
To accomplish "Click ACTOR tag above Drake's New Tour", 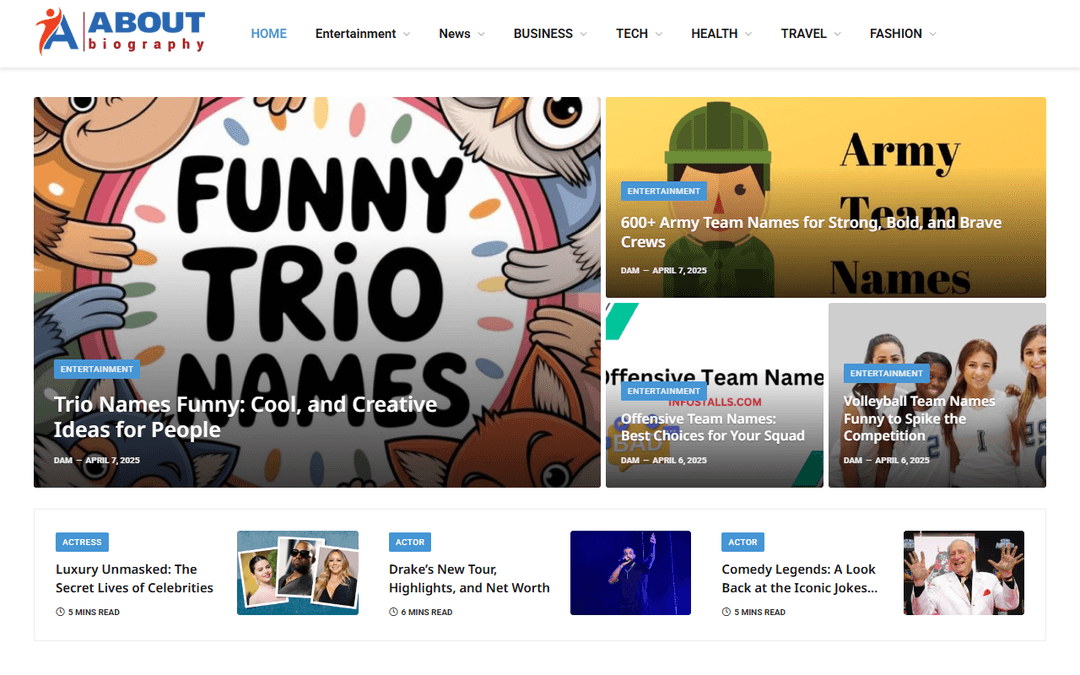I will [x=410, y=542].
